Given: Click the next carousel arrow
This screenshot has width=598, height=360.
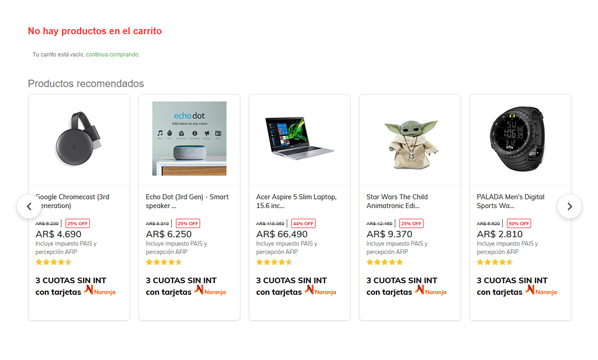Looking at the screenshot, I should click(569, 206).
